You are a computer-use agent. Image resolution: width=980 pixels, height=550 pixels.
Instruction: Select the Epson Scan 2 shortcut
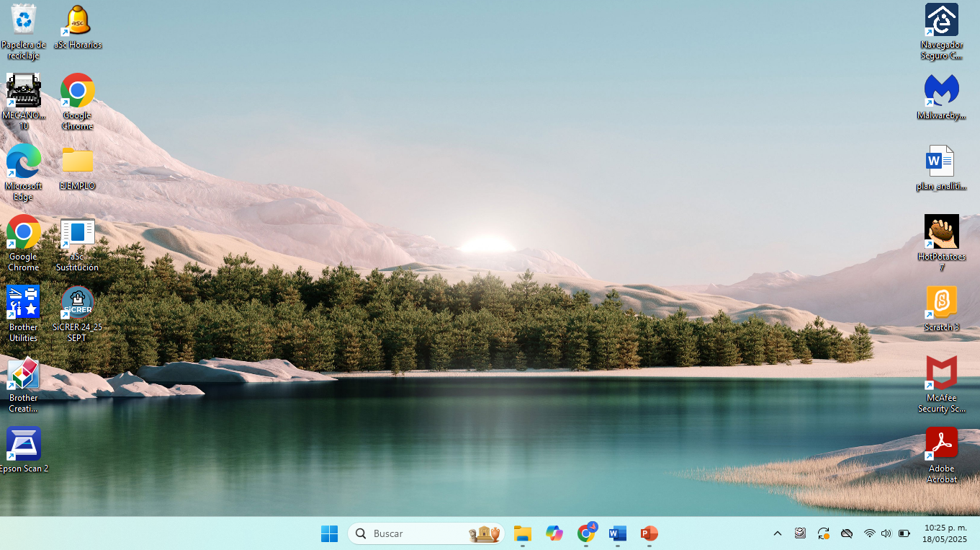point(24,450)
